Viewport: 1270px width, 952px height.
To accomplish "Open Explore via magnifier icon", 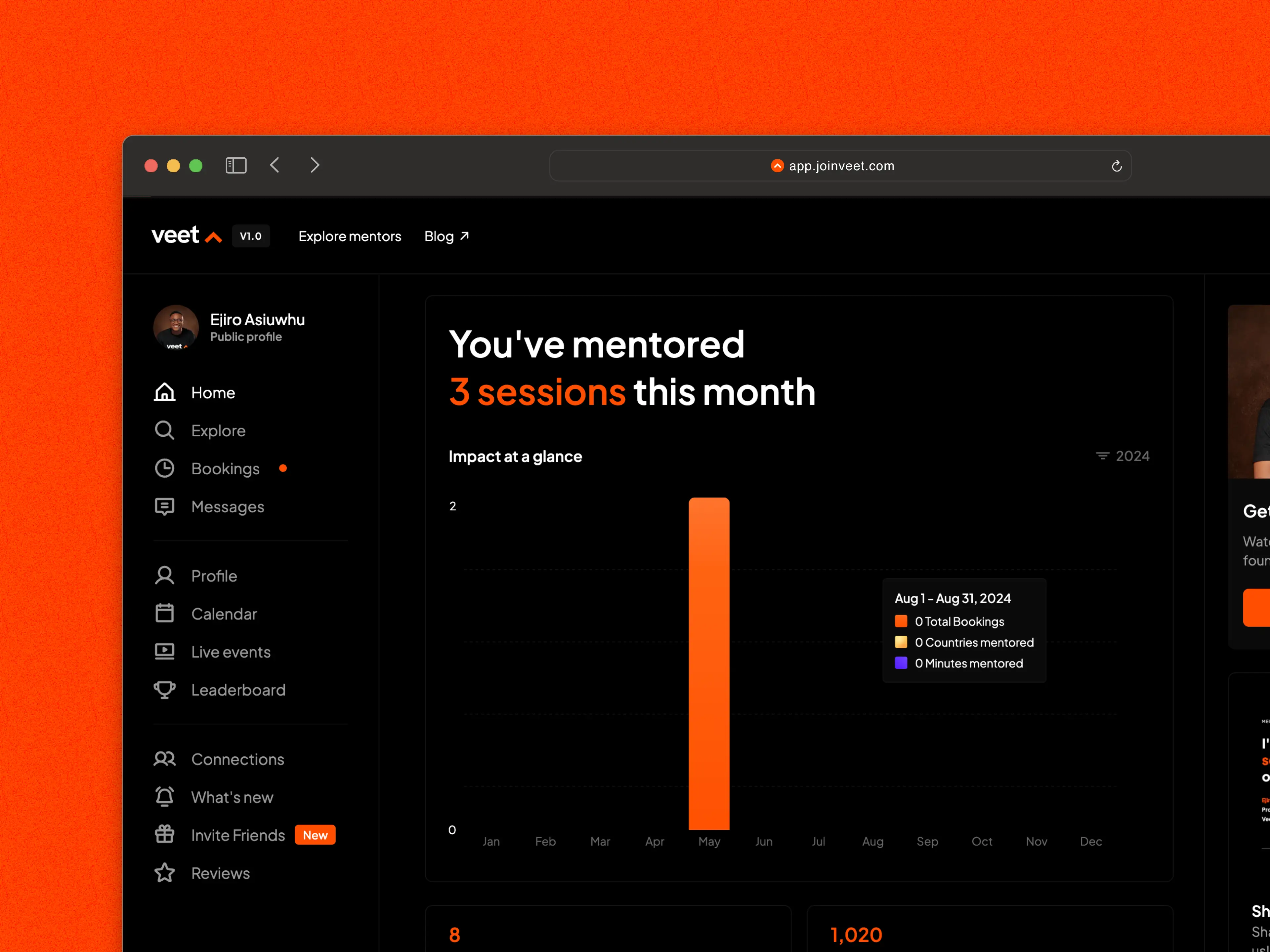I will coord(164,430).
